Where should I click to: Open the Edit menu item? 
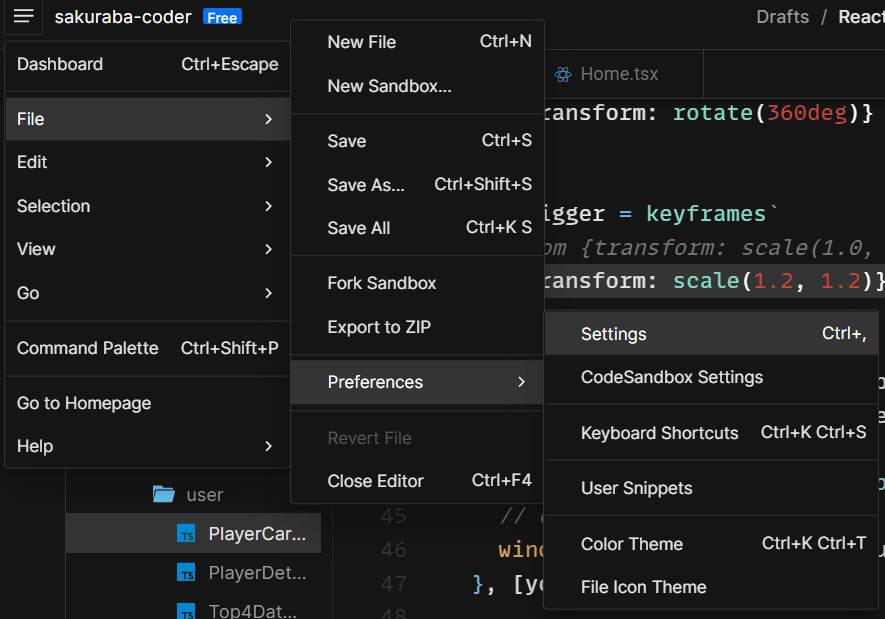tap(147, 163)
